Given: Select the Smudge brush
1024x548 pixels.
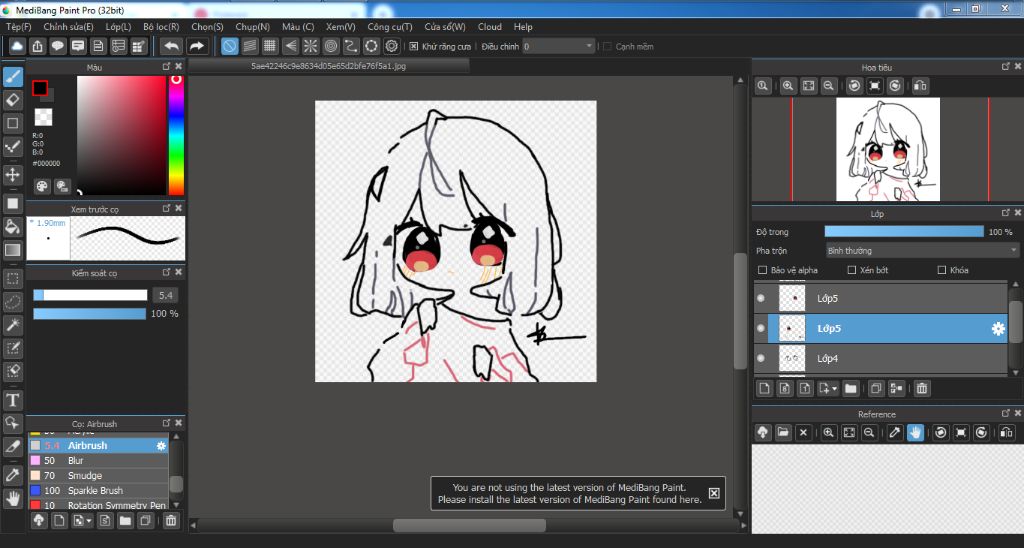Looking at the screenshot, I should [99, 475].
